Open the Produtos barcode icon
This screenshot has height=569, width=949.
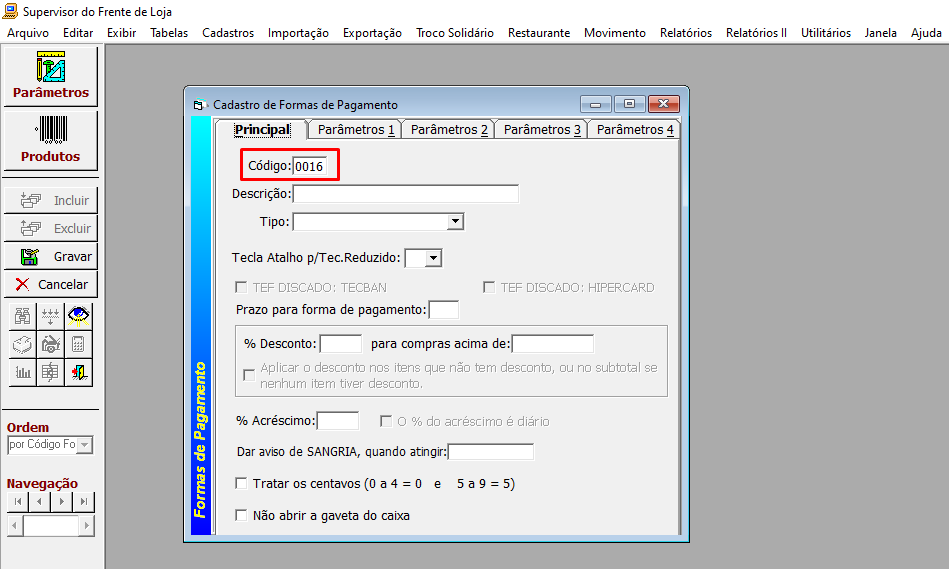pyautogui.click(x=51, y=140)
